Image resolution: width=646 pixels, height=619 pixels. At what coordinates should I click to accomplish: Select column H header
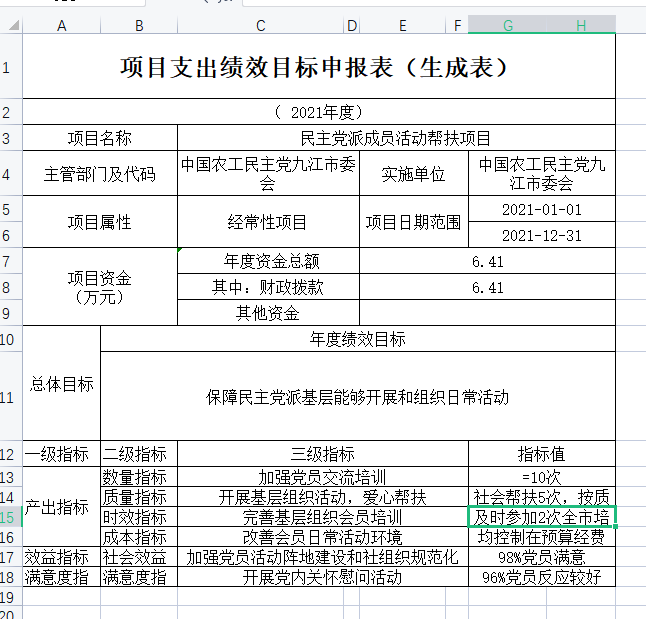click(581, 25)
